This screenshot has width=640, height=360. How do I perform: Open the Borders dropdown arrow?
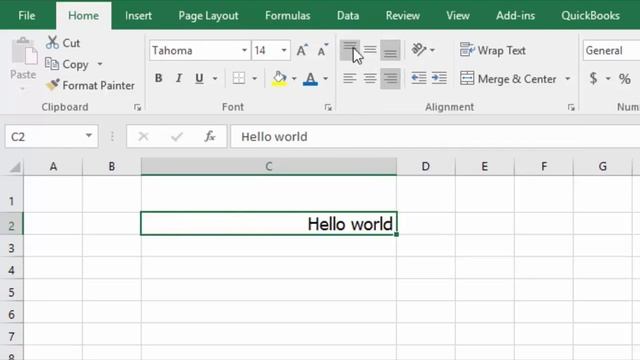[x=254, y=78]
